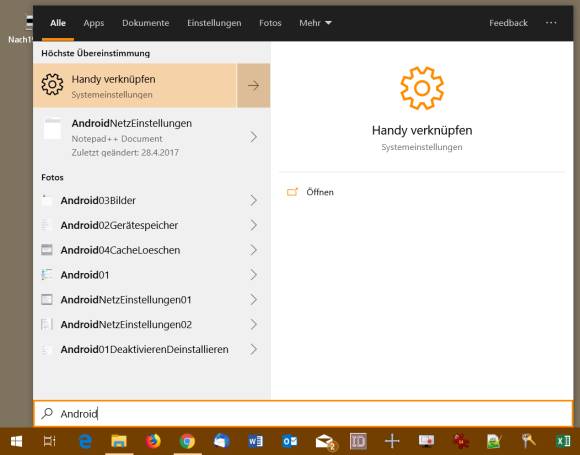Open File Explorer from the taskbar
The height and width of the screenshot is (455, 580).
coord(119,441)
